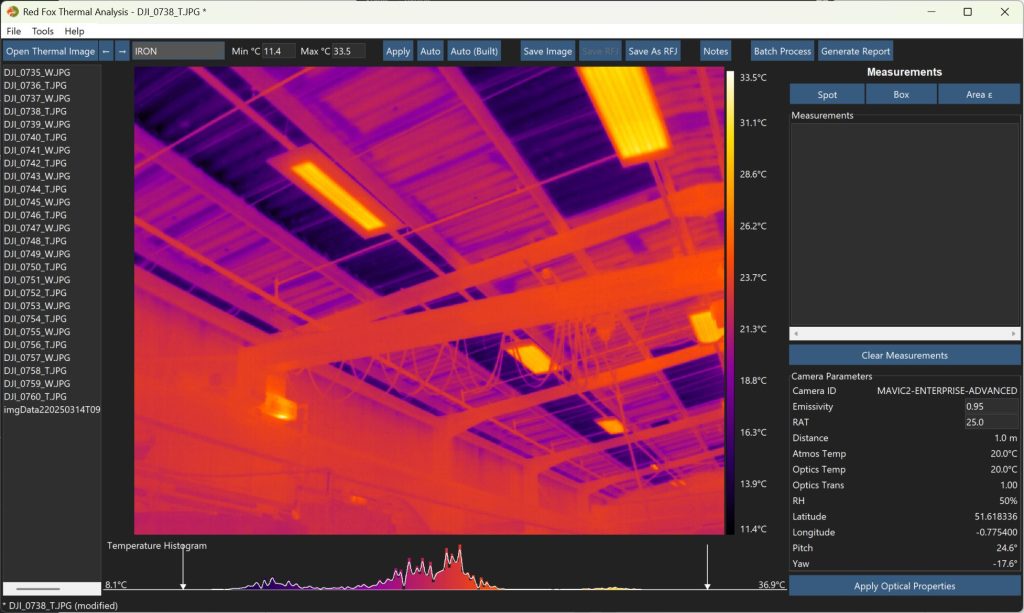Select file DJI_0754_T.JPG

(x=35, y=319)
